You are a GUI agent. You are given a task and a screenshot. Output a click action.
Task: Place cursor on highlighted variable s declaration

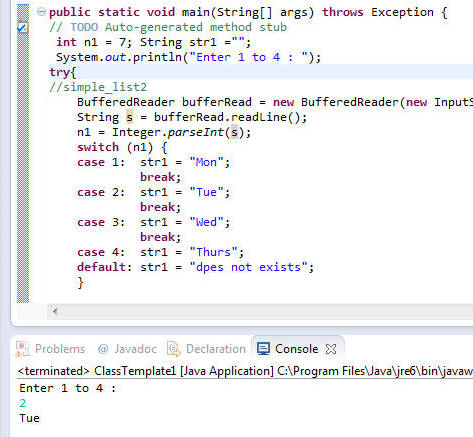coord(129,117)
